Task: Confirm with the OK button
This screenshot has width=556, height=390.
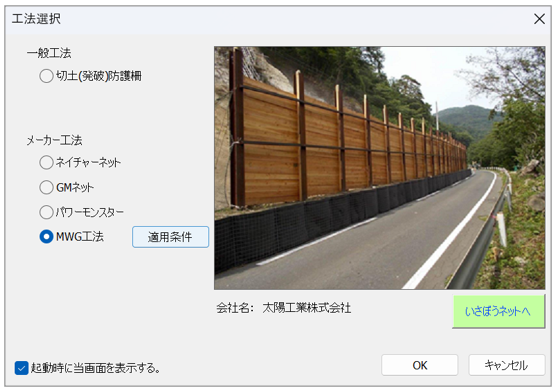Action: (x=420, y=365)
